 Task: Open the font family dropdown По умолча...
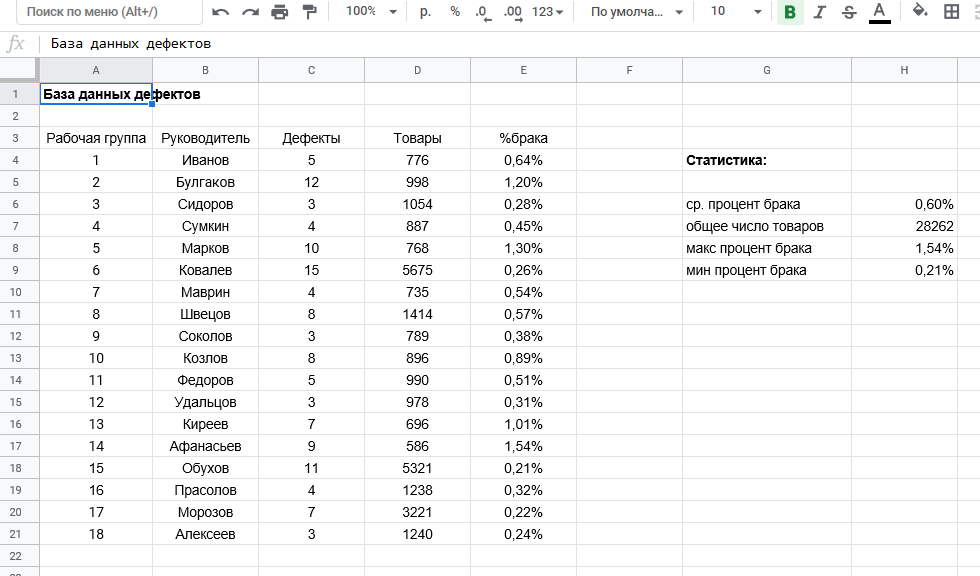coord(636,12)
